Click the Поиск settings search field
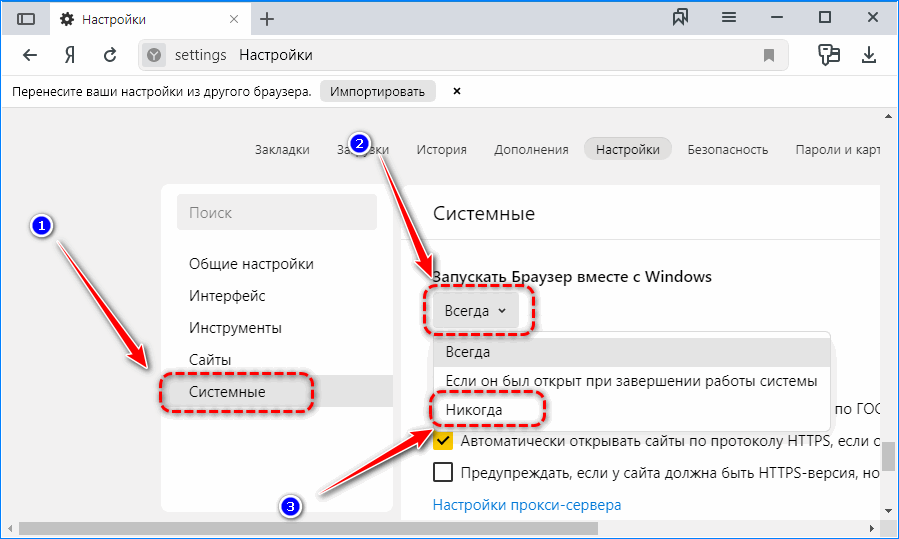Screen dimensions: 899x539 click(277, 213)
